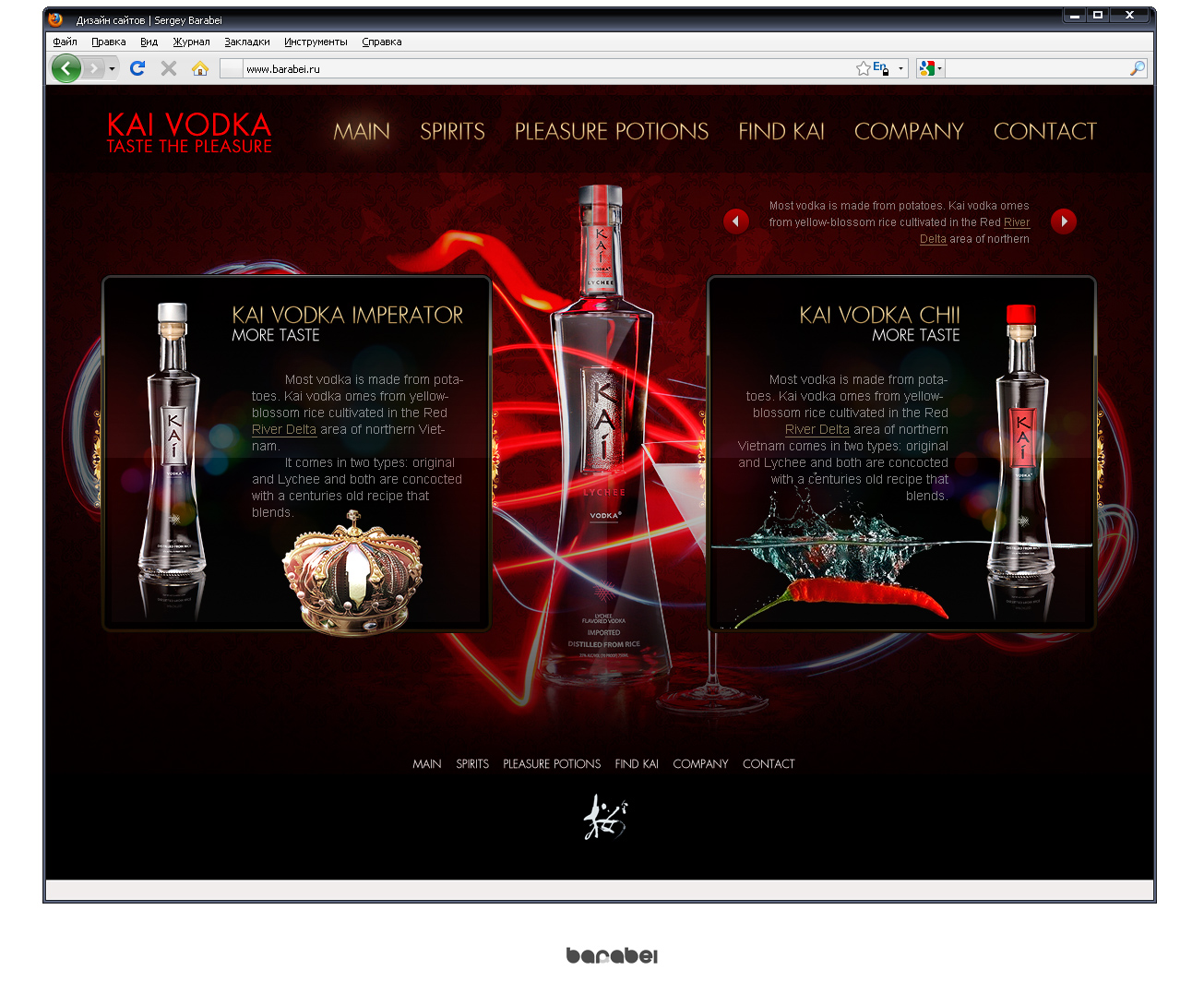
Task: Click FIND KAI in the footer navigation
Action: tap(637, 764)
